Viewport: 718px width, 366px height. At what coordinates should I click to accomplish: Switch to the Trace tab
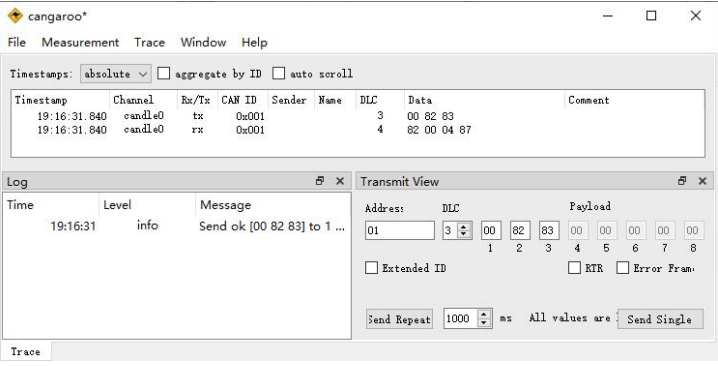click(x=26, y=352)
